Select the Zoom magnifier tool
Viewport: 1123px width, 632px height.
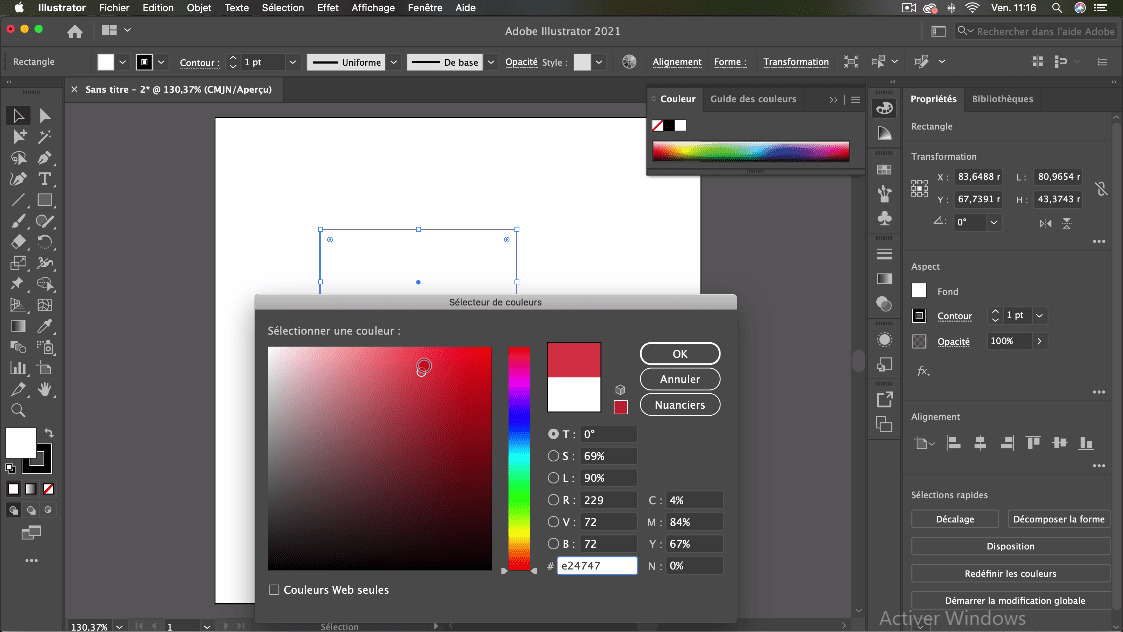18,410
